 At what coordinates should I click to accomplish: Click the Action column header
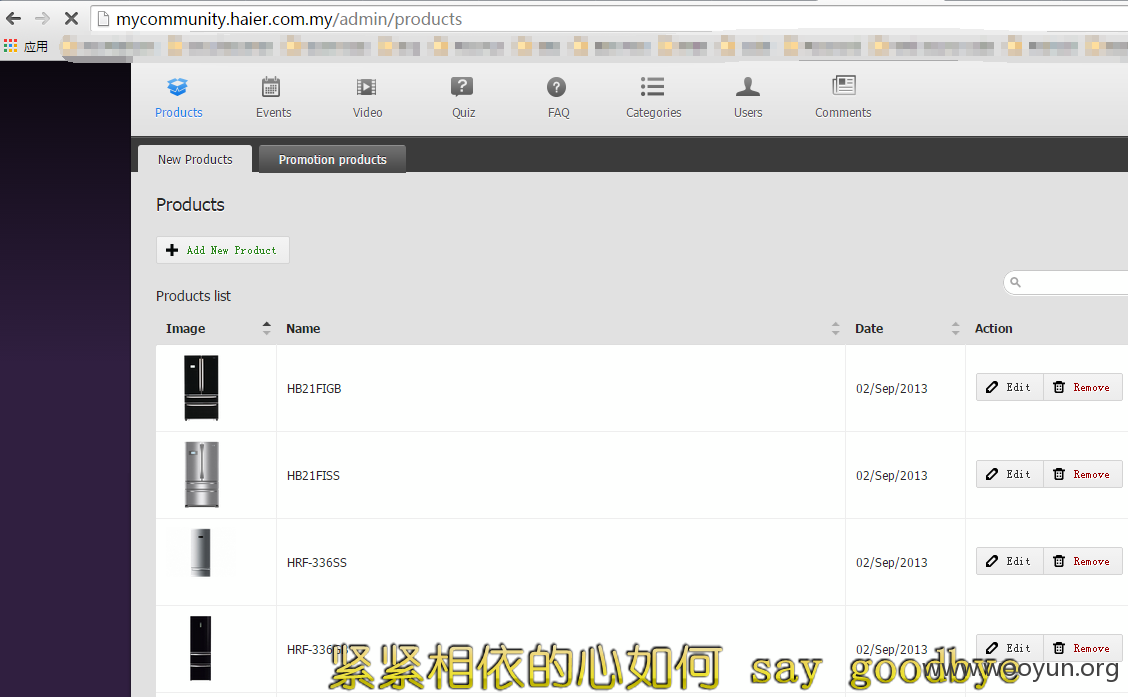[993, 328]
